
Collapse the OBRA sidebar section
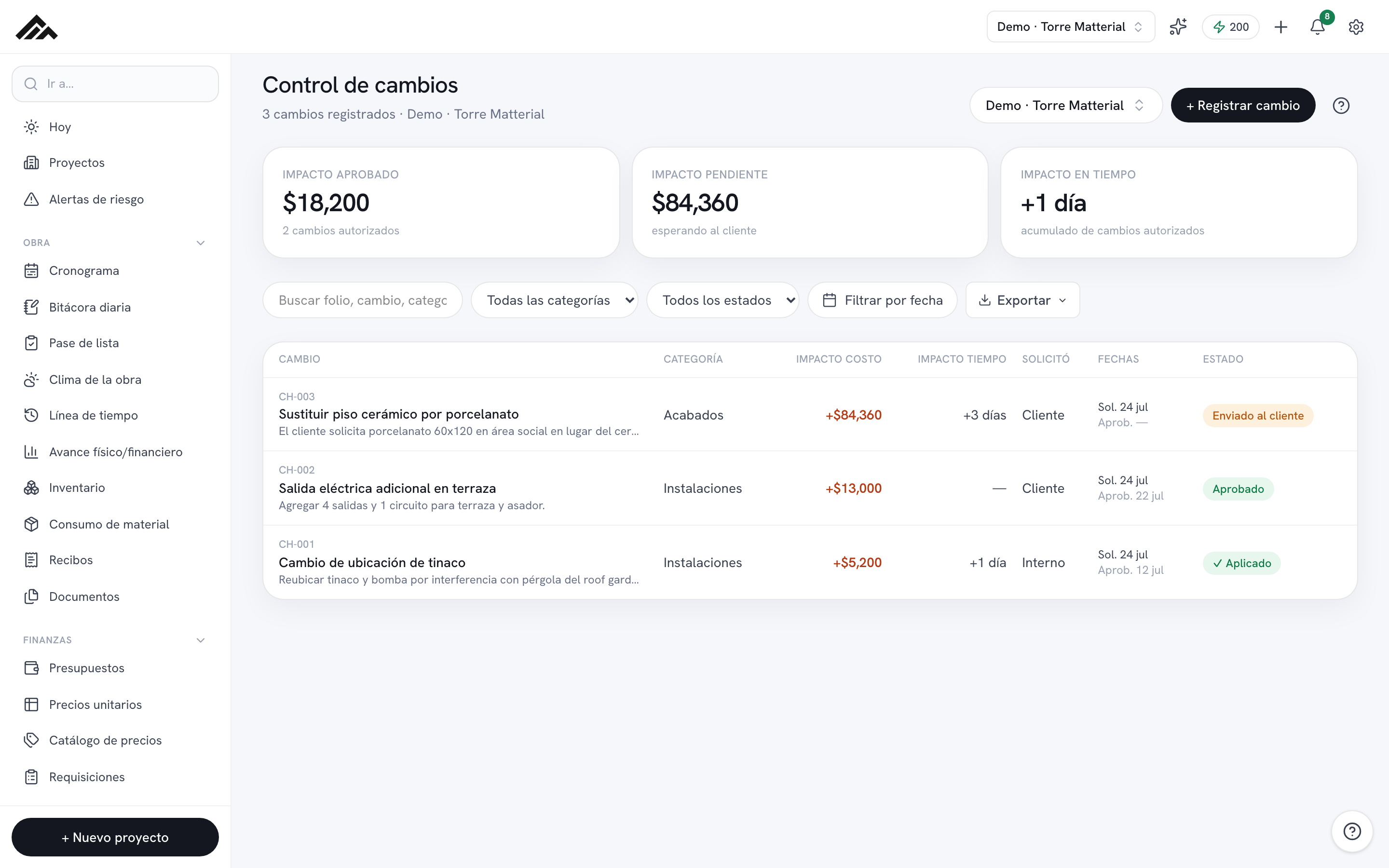(x=200, y=243)
